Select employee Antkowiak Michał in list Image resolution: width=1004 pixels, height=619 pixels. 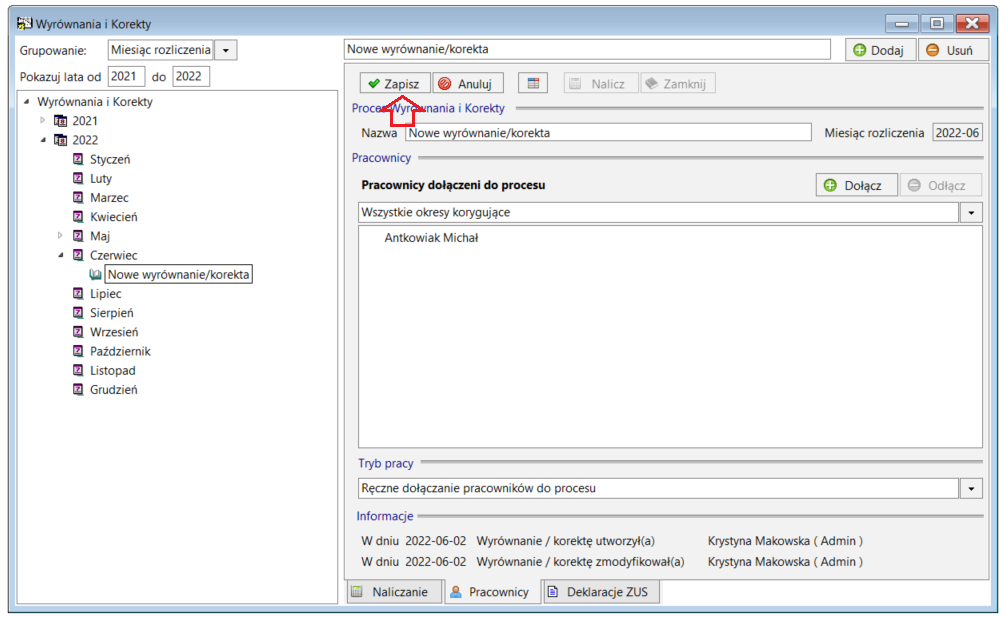(x=431, y=237)
